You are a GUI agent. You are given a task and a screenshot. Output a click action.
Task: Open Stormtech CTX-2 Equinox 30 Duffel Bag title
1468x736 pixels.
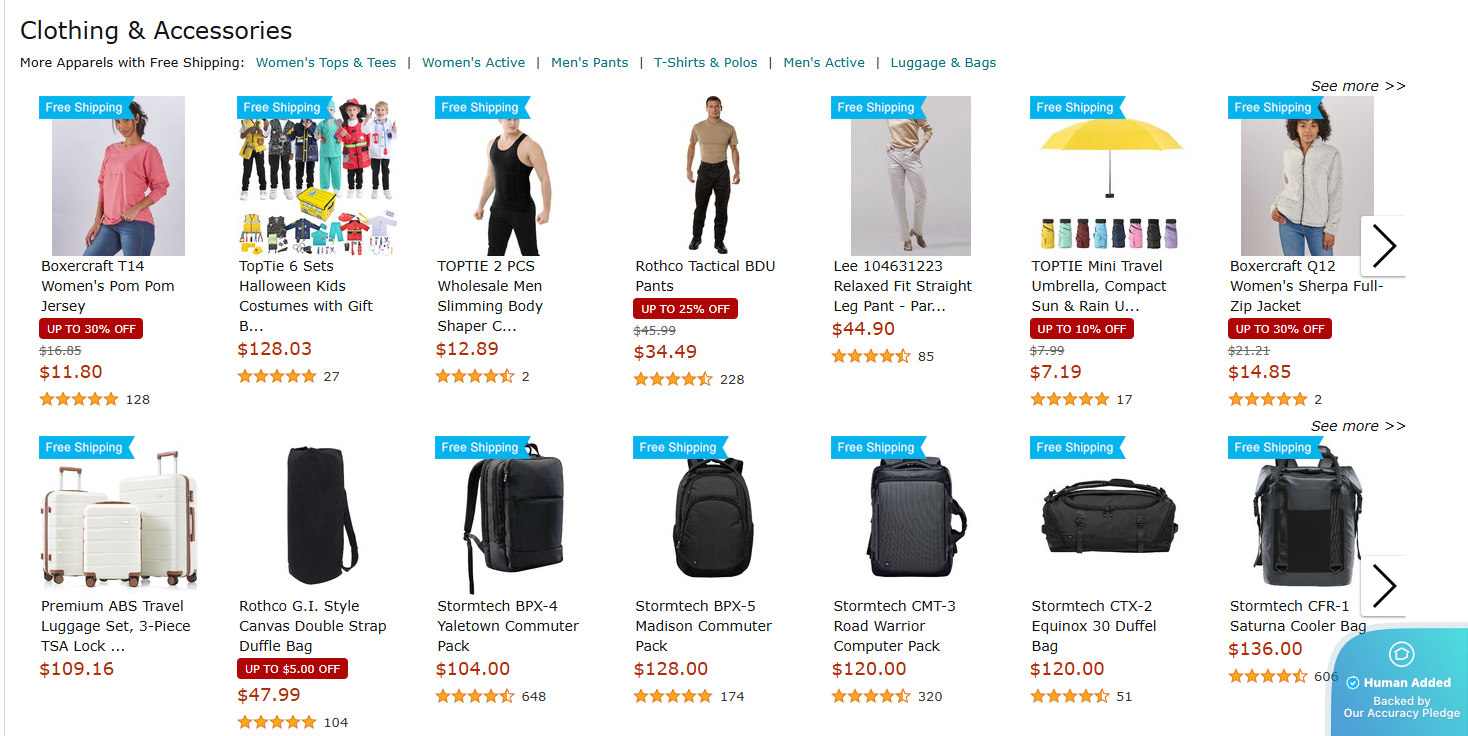pos(1094,626)
